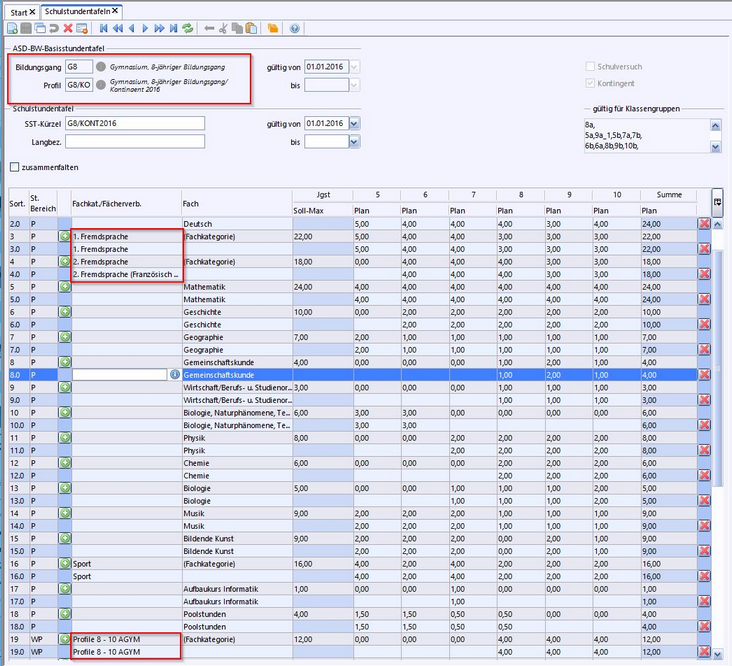Open the table column chooser at top right

tap(718, 201)
